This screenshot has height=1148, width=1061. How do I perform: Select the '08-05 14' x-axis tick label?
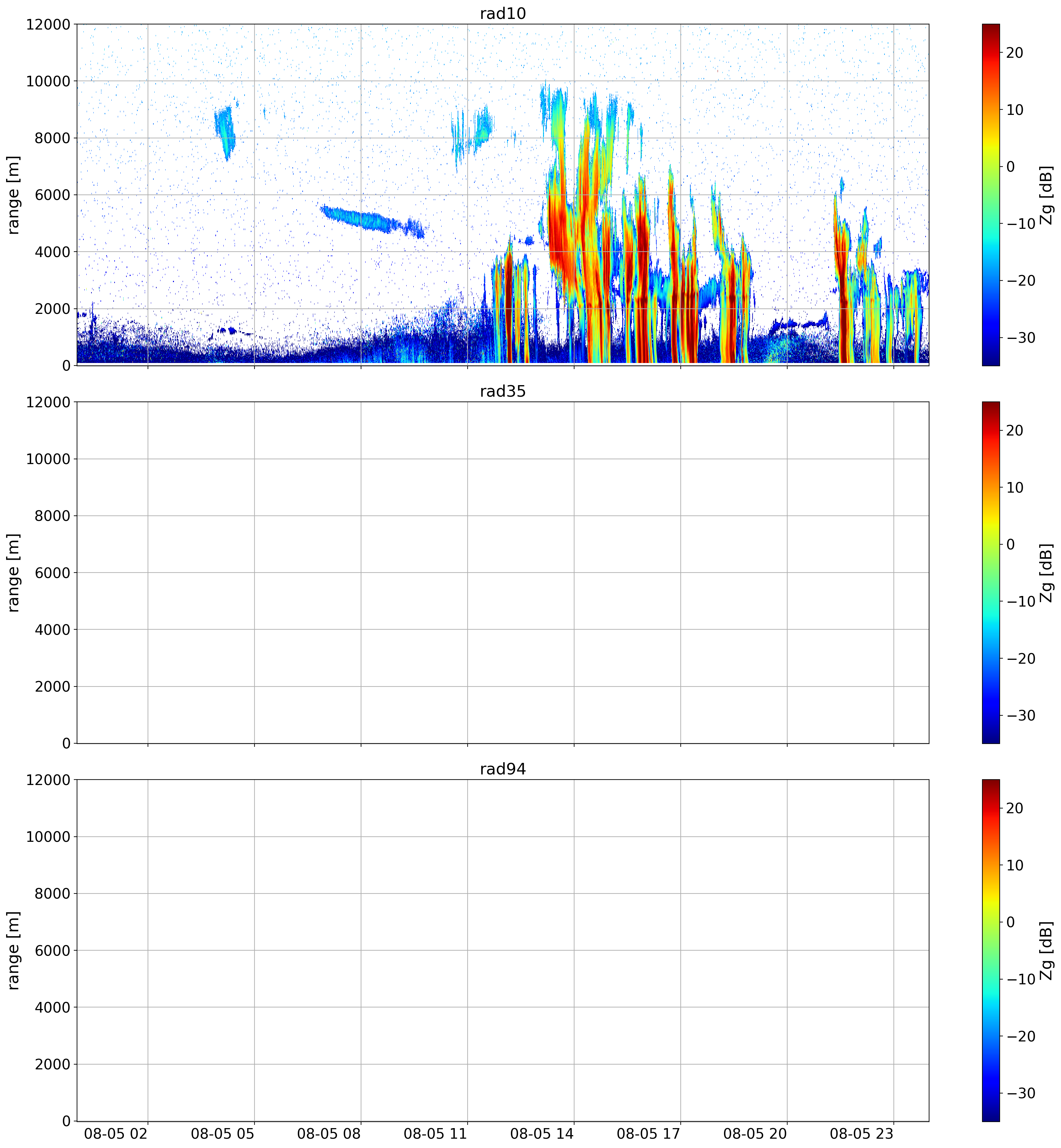542,1134
